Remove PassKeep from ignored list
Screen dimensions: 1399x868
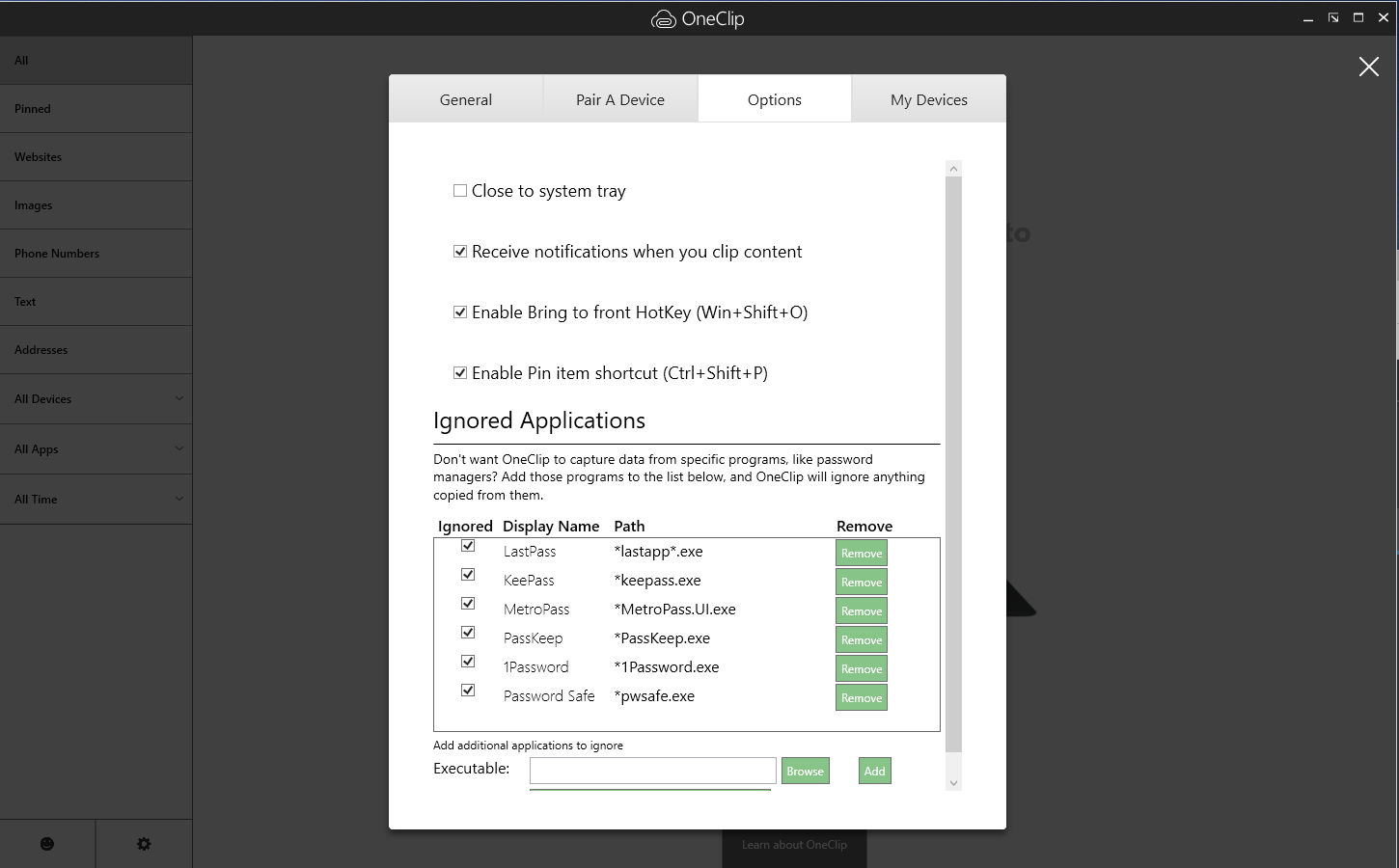(862, 639)
